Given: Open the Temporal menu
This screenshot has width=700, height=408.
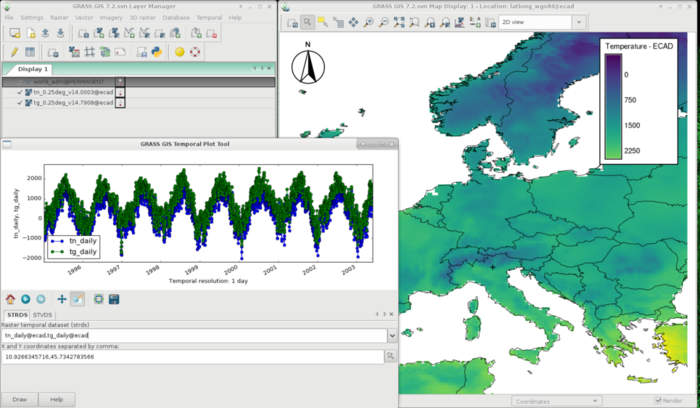Looking at the screenshot, I should (x=209, y=17).
